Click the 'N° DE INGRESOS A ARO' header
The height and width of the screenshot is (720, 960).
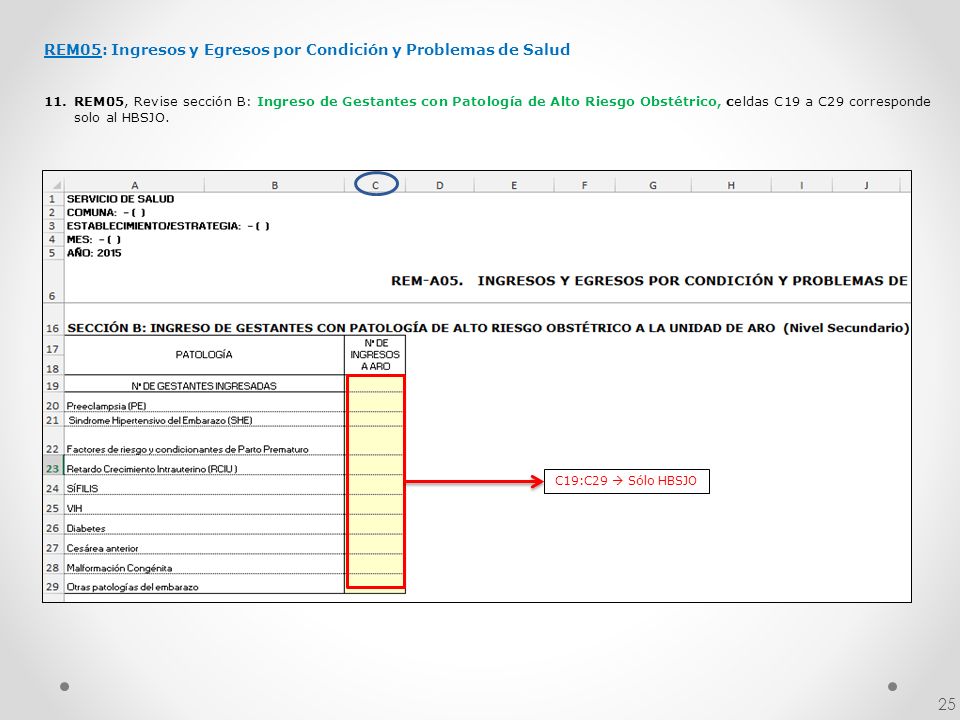375,354
